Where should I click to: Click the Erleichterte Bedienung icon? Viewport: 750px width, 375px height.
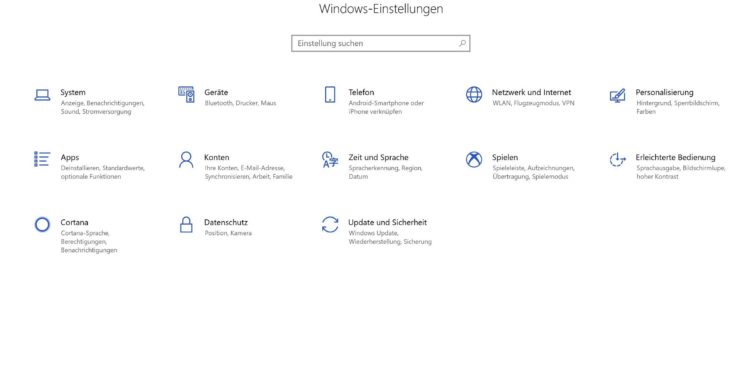(x=618, y=159)
